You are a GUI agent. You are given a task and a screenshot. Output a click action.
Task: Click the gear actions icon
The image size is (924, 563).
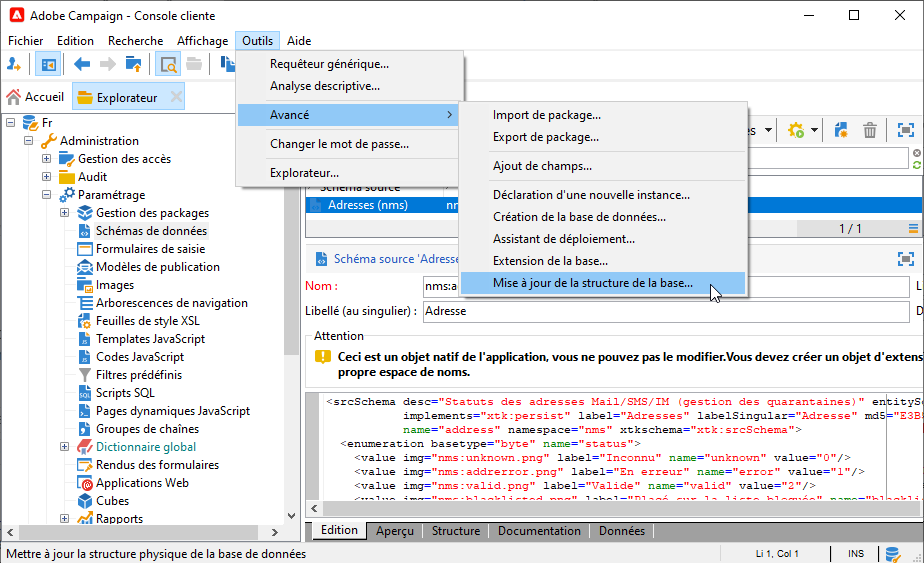pyautogui.click(x=796, y=130)
